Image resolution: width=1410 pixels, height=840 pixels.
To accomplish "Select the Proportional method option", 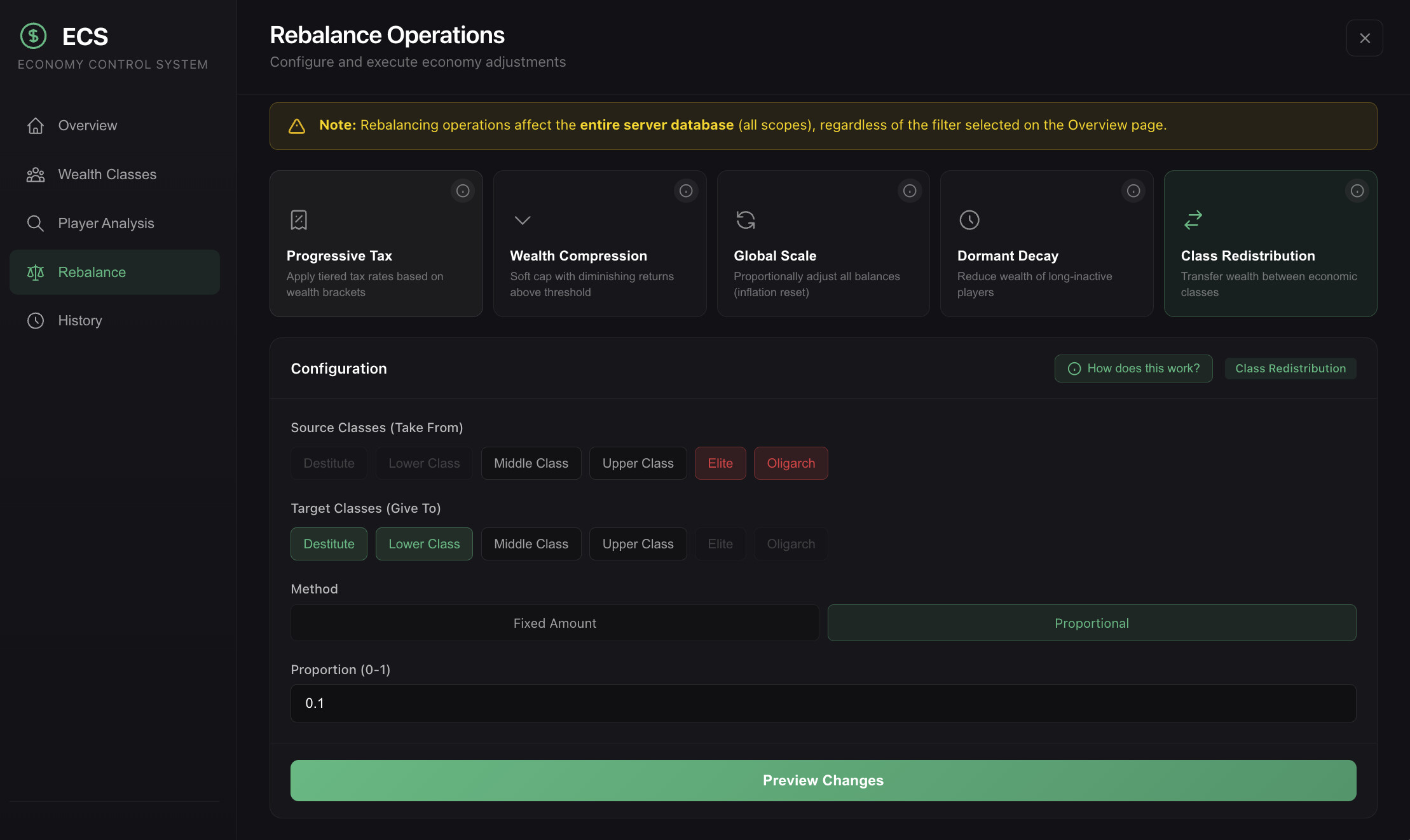I will (x=1092, y=623).
